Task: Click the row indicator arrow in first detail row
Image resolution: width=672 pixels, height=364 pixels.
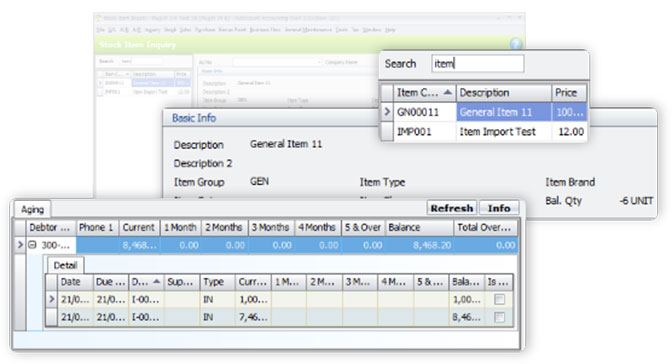Action: pos(51,299)
